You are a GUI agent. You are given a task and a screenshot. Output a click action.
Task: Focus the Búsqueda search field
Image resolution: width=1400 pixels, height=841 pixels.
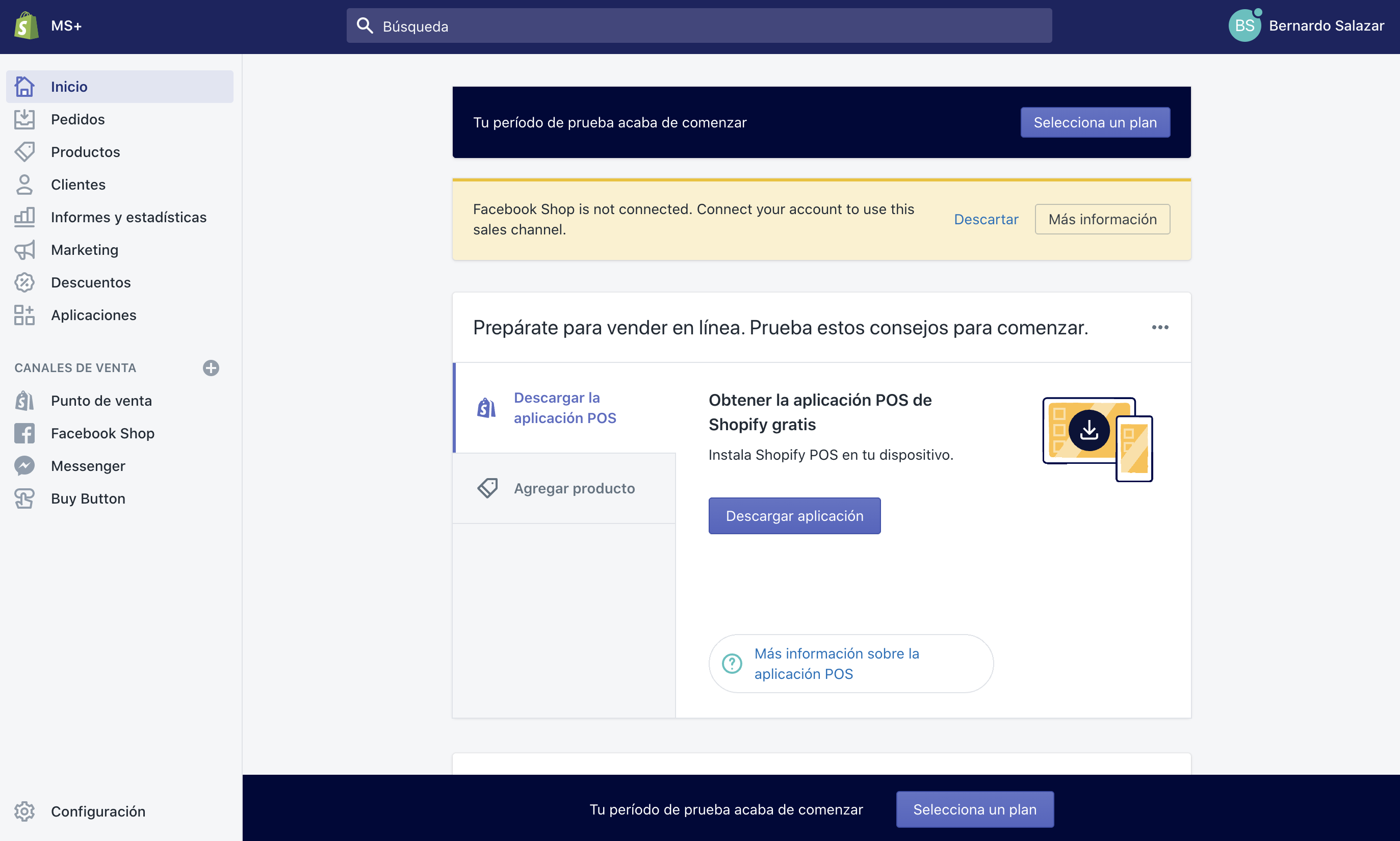(699, 26)
